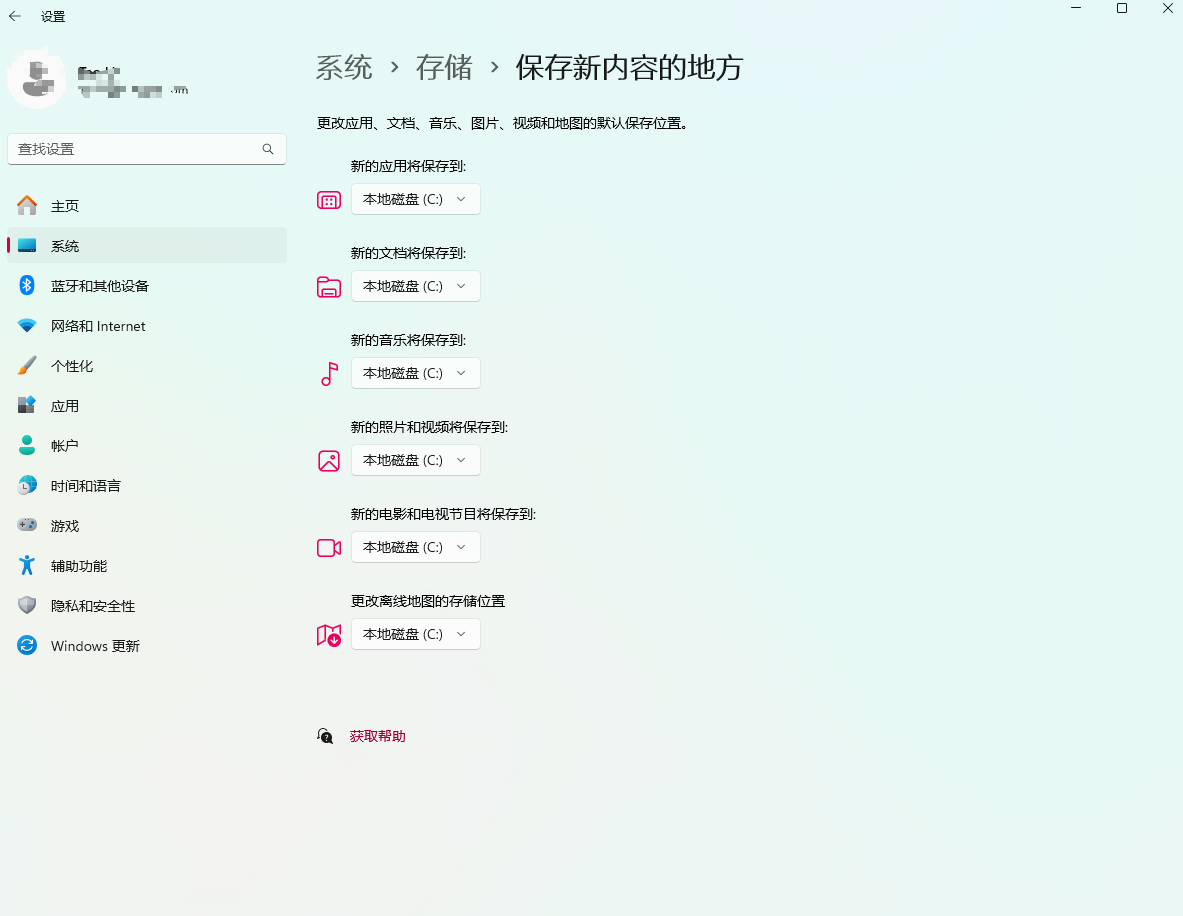Go to 帐户 settings page
Screen dimensions: 1183x916
tap(147, 445)
